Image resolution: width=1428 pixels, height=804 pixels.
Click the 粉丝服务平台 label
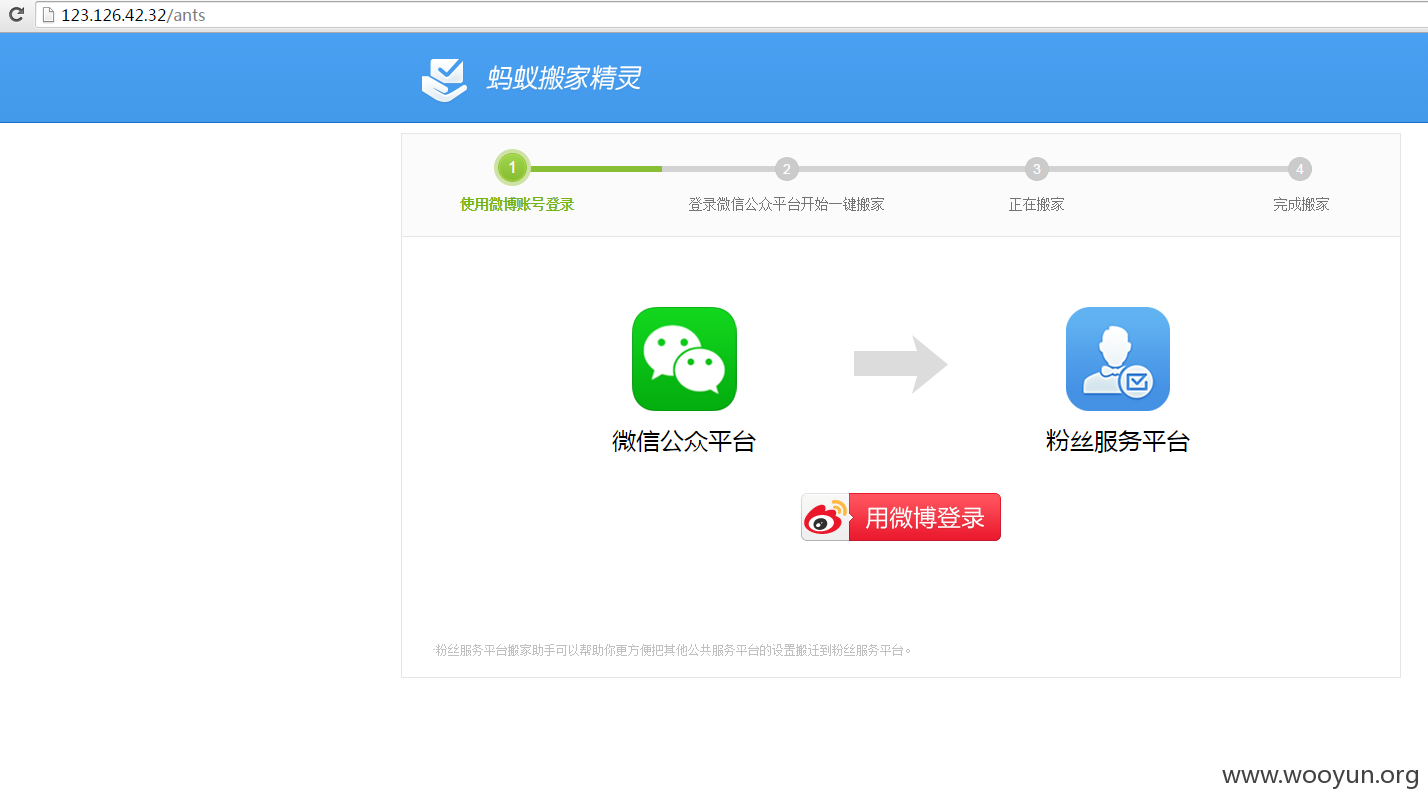1118,441
